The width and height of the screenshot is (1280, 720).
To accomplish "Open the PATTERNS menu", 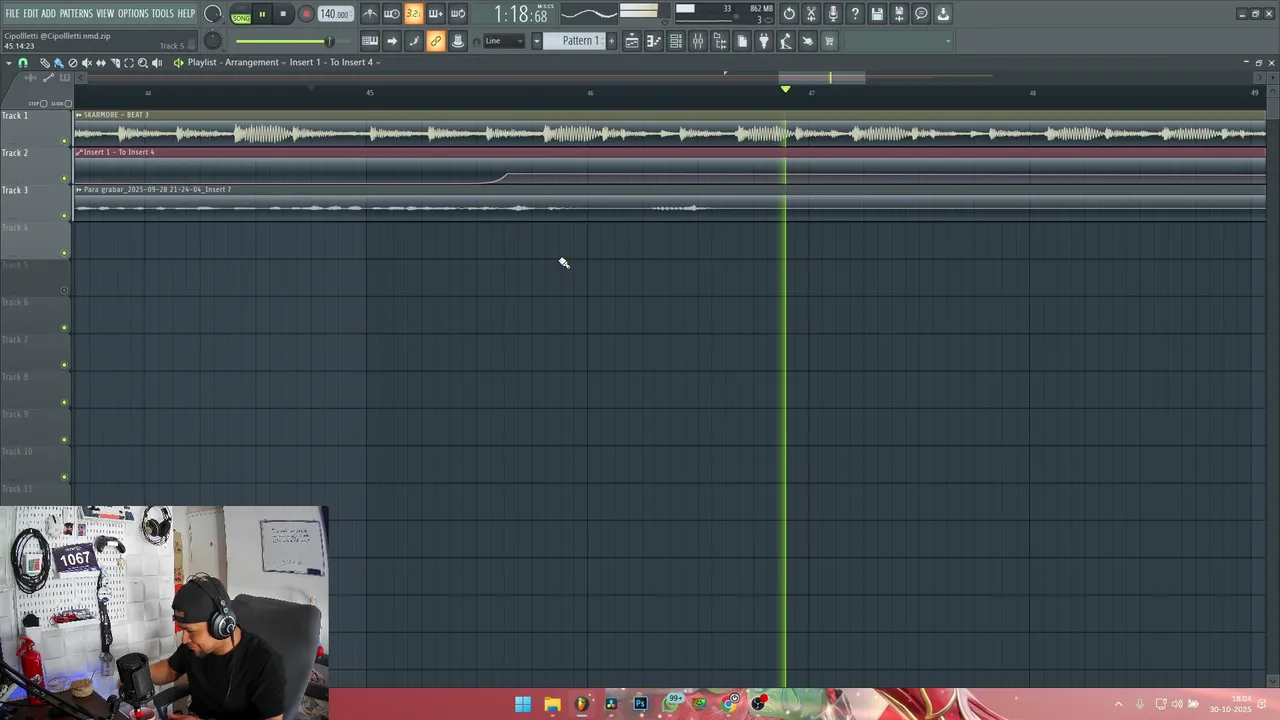I will point(76,14).
